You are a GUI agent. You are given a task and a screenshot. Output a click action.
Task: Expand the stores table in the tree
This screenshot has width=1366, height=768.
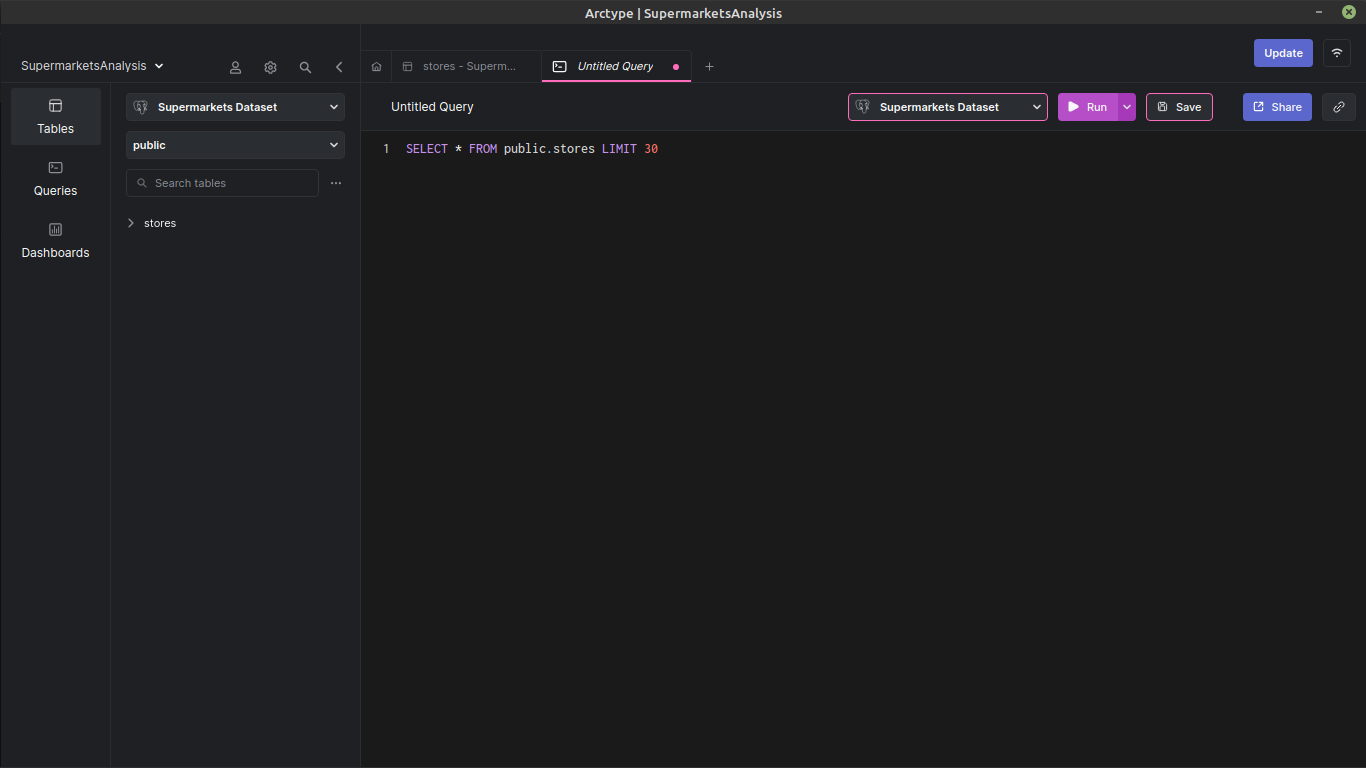pos(131,223)
